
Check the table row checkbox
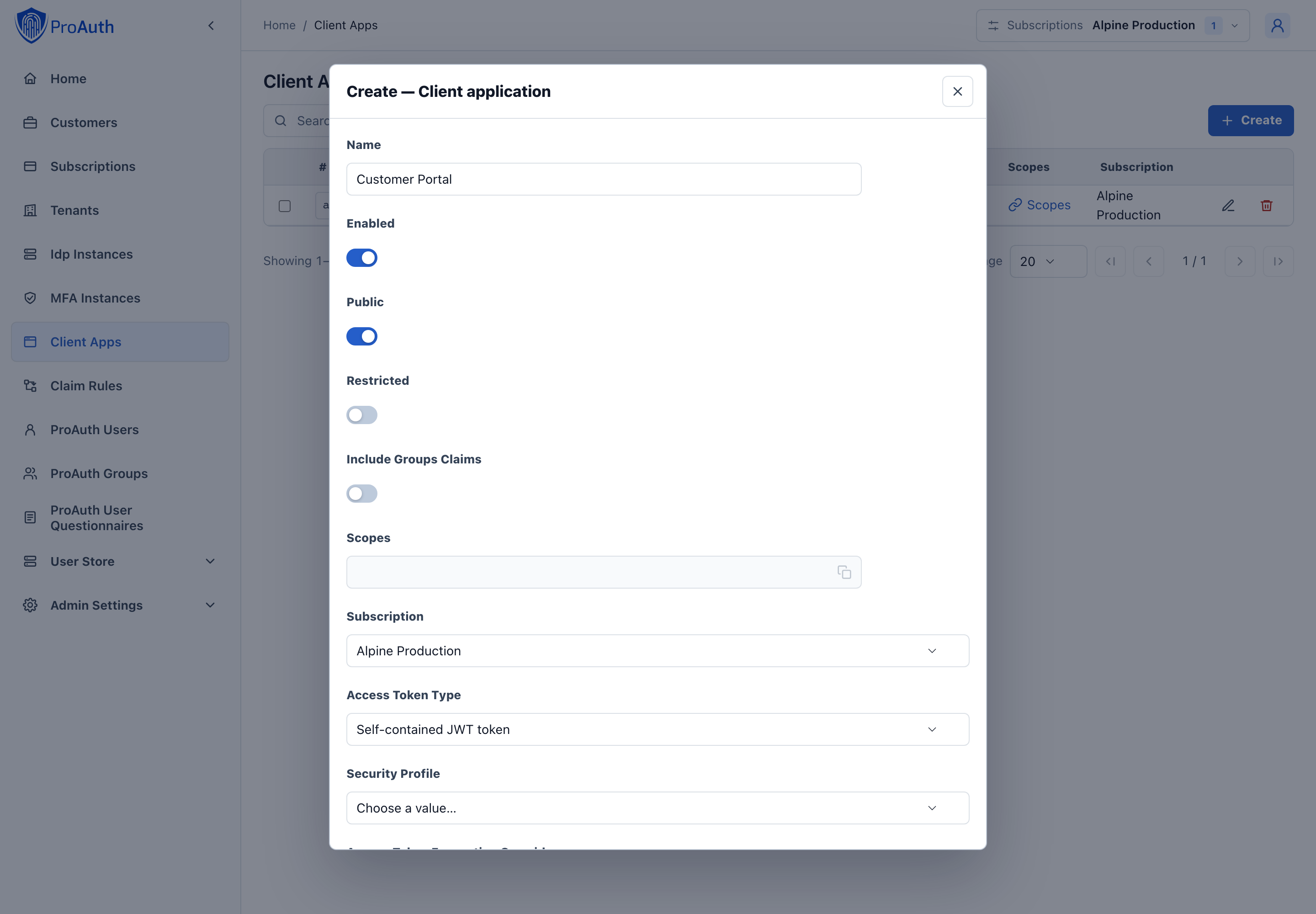[285, 206]
